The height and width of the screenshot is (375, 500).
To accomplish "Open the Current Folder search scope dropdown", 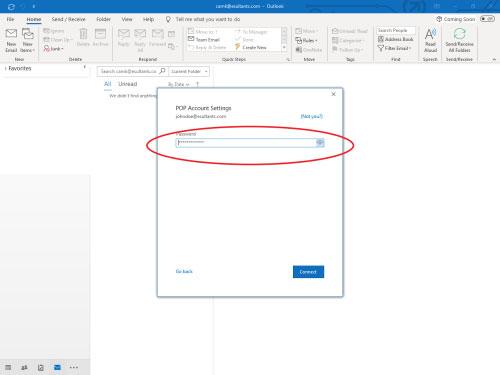I will [189, 71].
